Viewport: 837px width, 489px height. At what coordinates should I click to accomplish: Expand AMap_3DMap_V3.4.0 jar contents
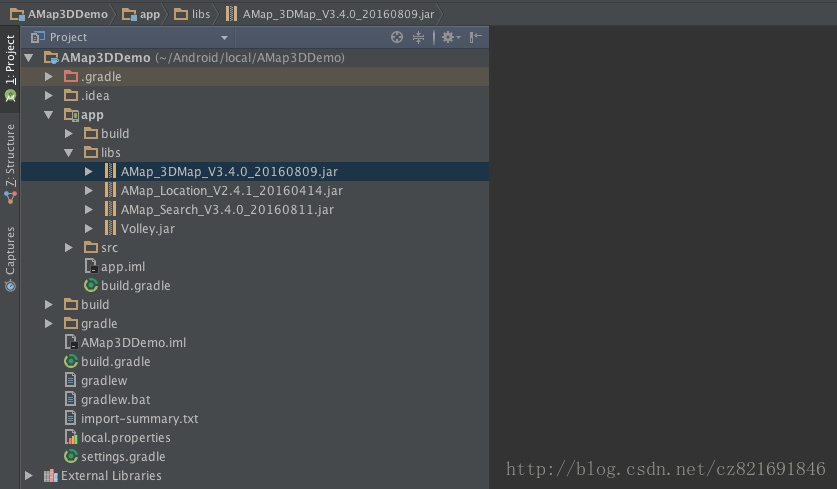tap(89, 171)
